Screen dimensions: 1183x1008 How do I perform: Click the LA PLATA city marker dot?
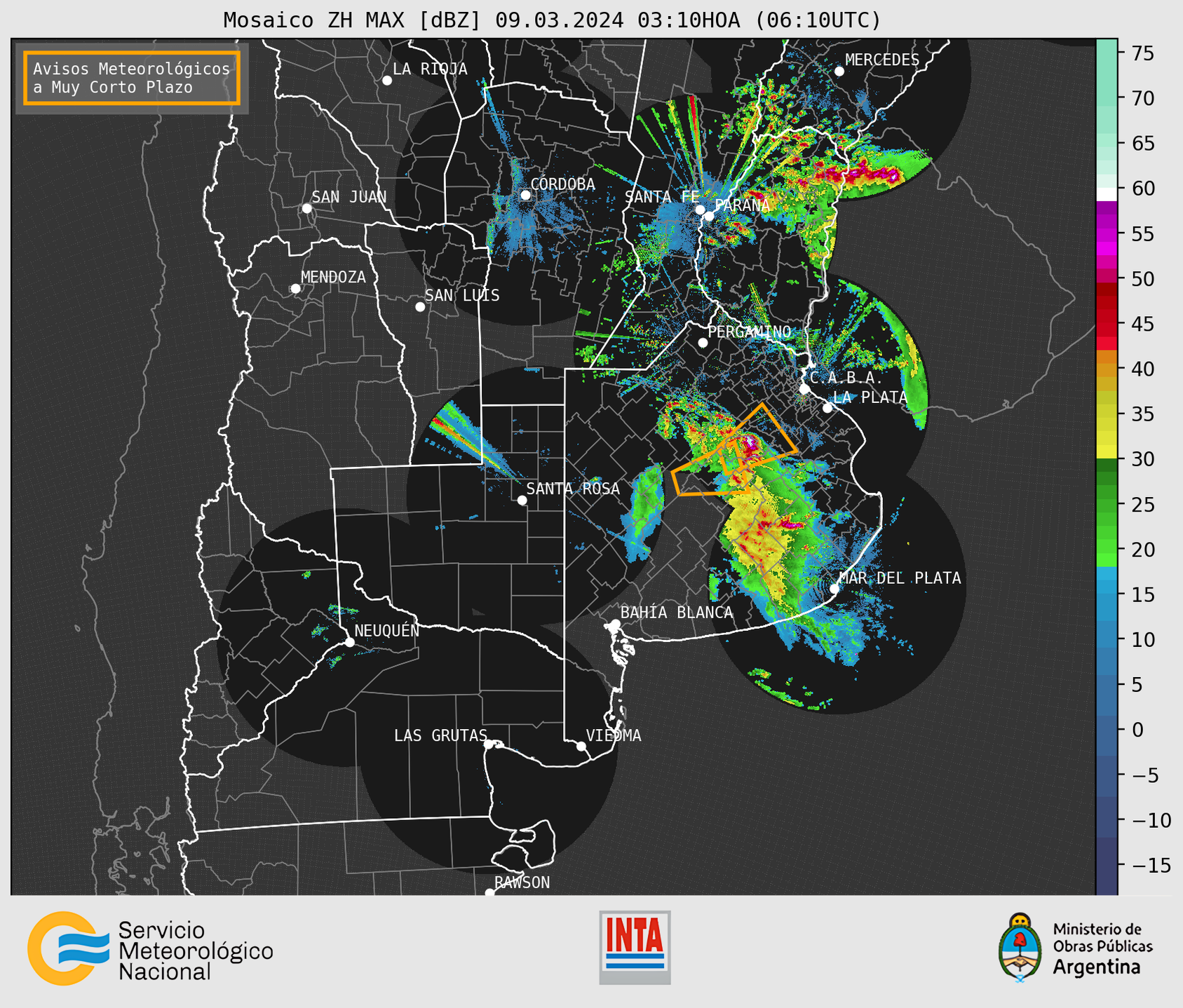point(827,408)
